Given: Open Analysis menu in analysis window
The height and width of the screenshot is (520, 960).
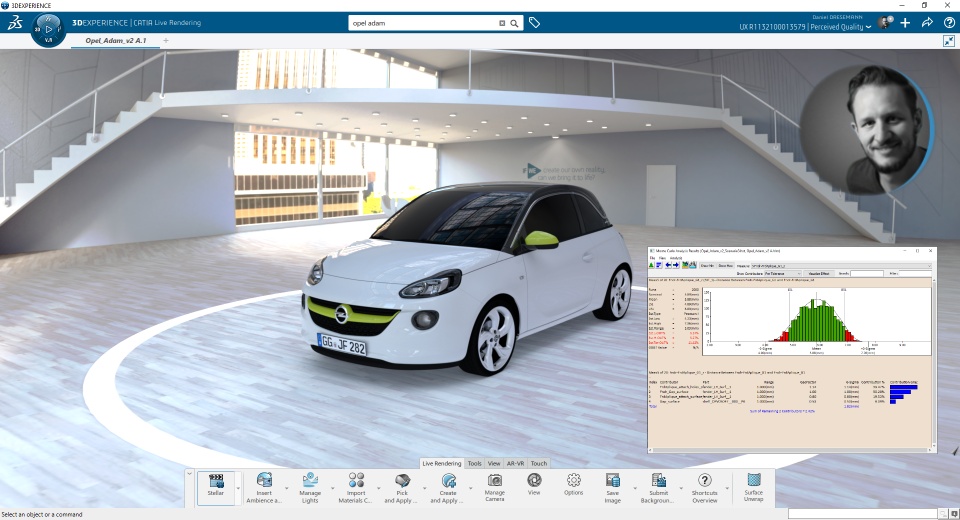Looking at the screenshot, I should 676,258.
